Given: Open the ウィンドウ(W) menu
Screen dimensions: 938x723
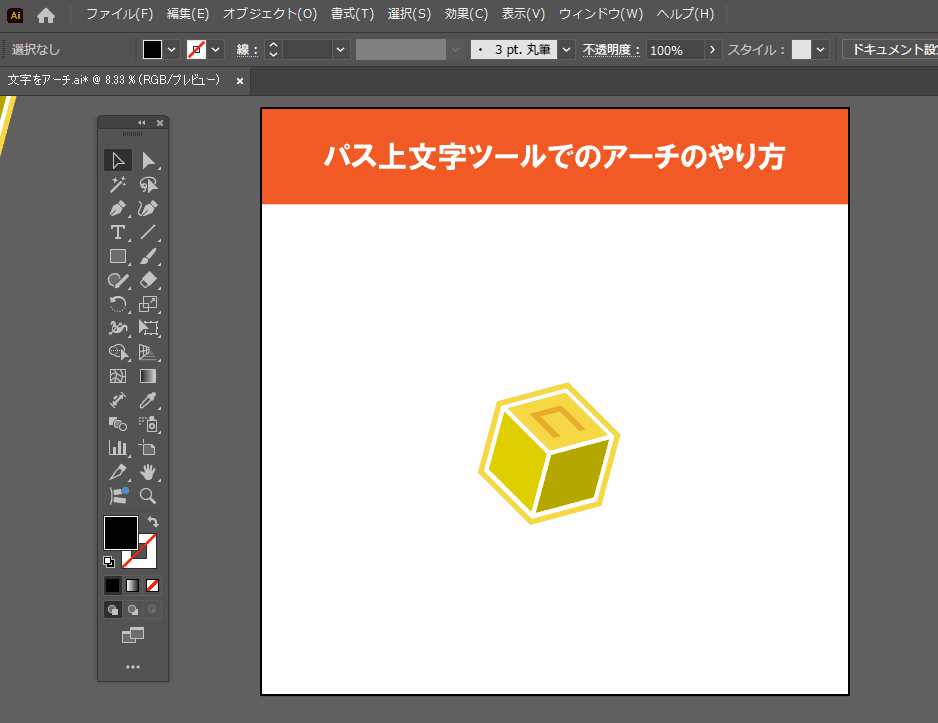Looking at the screenshot, I should (600, 14).
